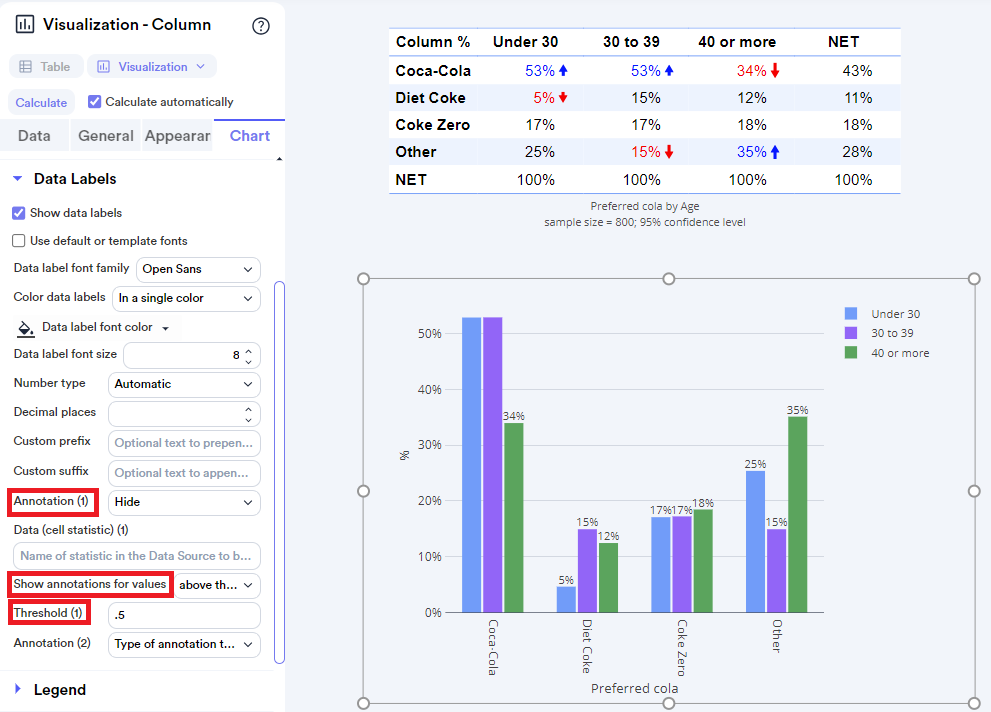Click the Preferred cola axis title
991x712 pixels.
(x=634, y=688)
